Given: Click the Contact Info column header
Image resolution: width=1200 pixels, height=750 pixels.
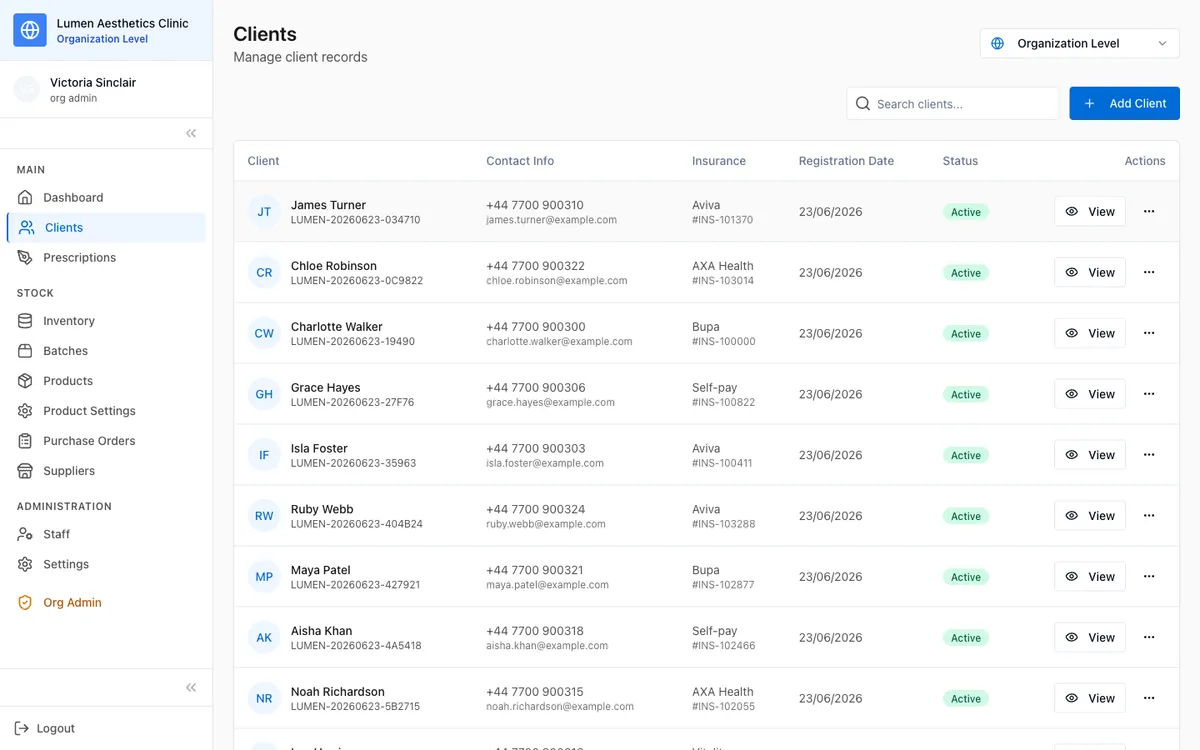Looking at the screenshot, I should tap(520, 161).
